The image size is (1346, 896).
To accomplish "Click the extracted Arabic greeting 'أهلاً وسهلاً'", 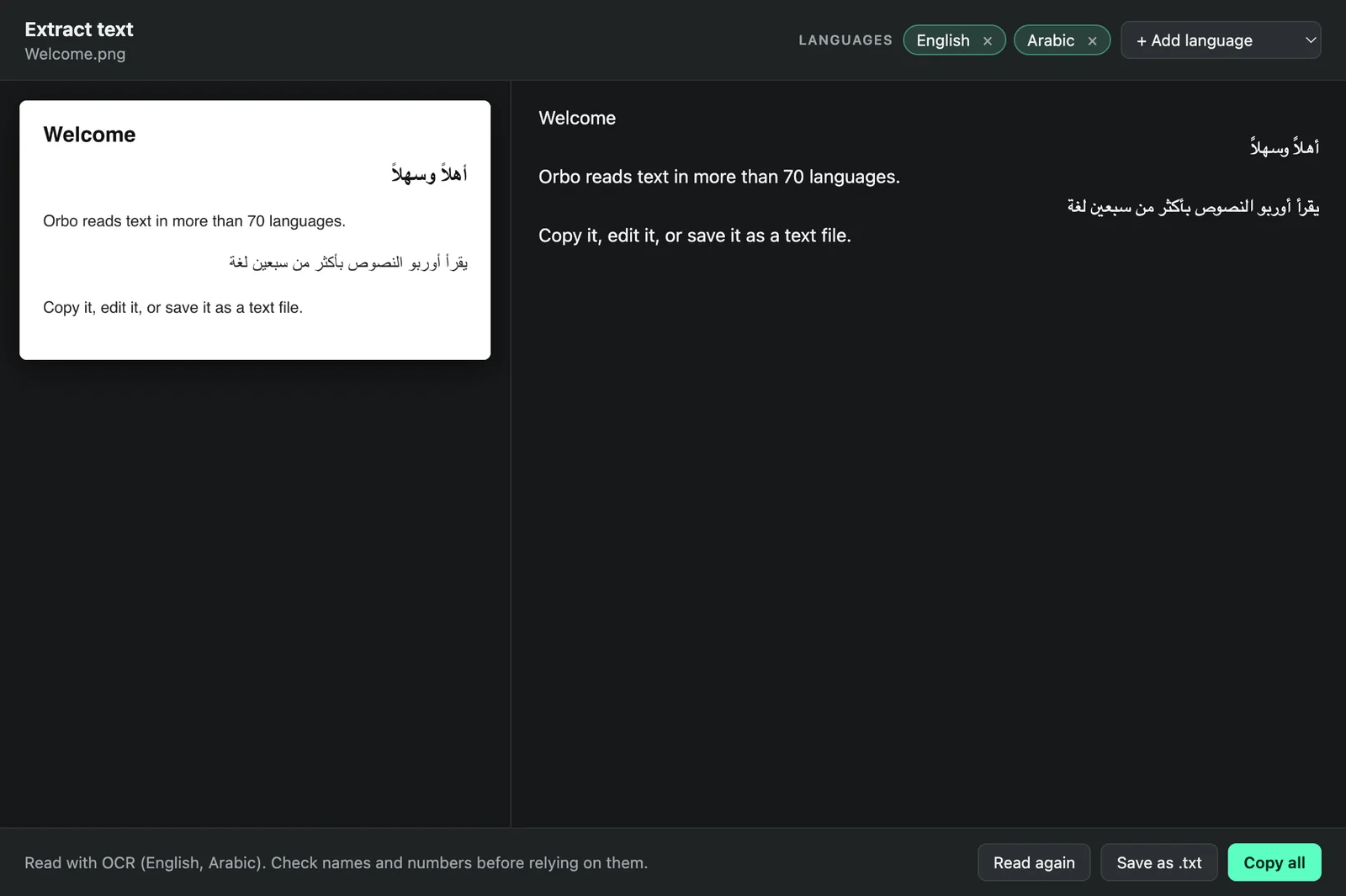I will pyautogui.click(x=1285, y=147).
